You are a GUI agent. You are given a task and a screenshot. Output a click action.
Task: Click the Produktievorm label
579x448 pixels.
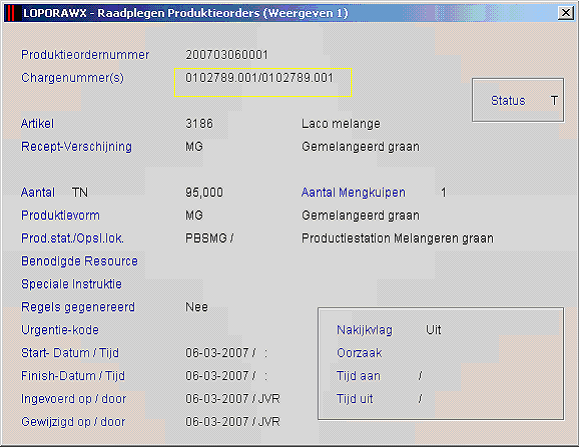[60, 215]
